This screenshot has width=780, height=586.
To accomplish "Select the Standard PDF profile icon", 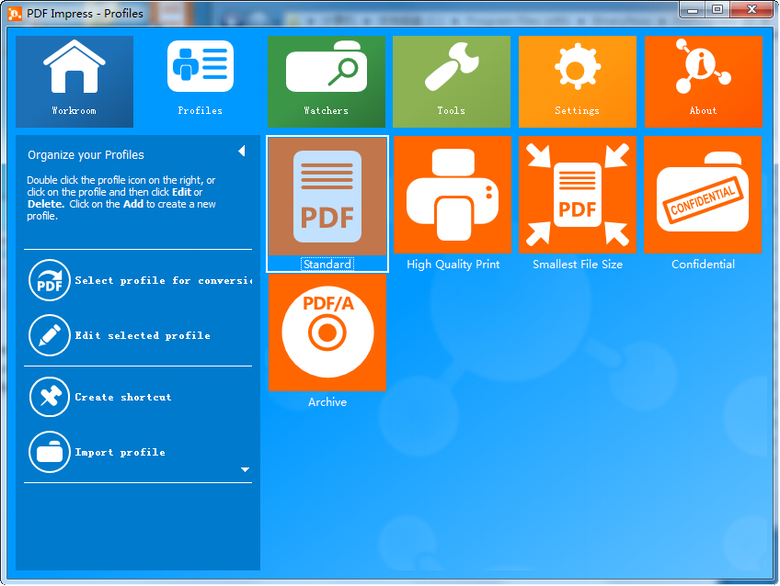I will point(327,196).
